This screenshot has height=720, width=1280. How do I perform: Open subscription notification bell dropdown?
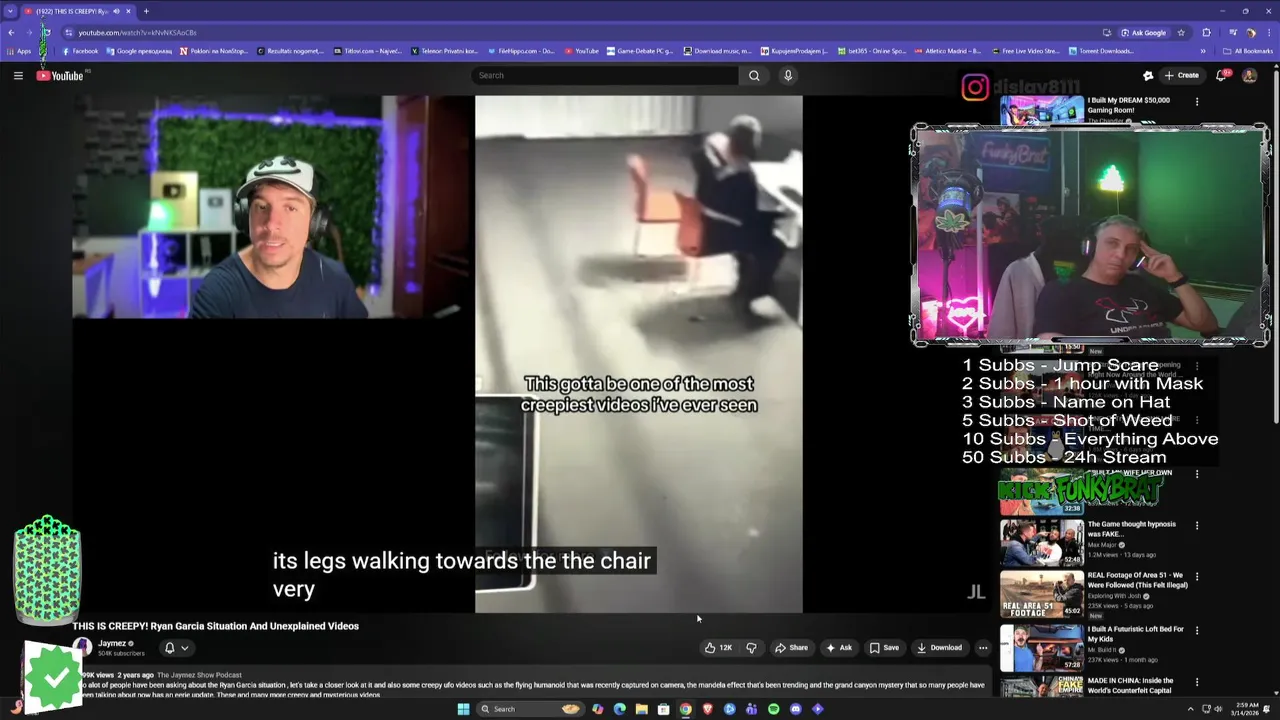(x=176, y=648)
